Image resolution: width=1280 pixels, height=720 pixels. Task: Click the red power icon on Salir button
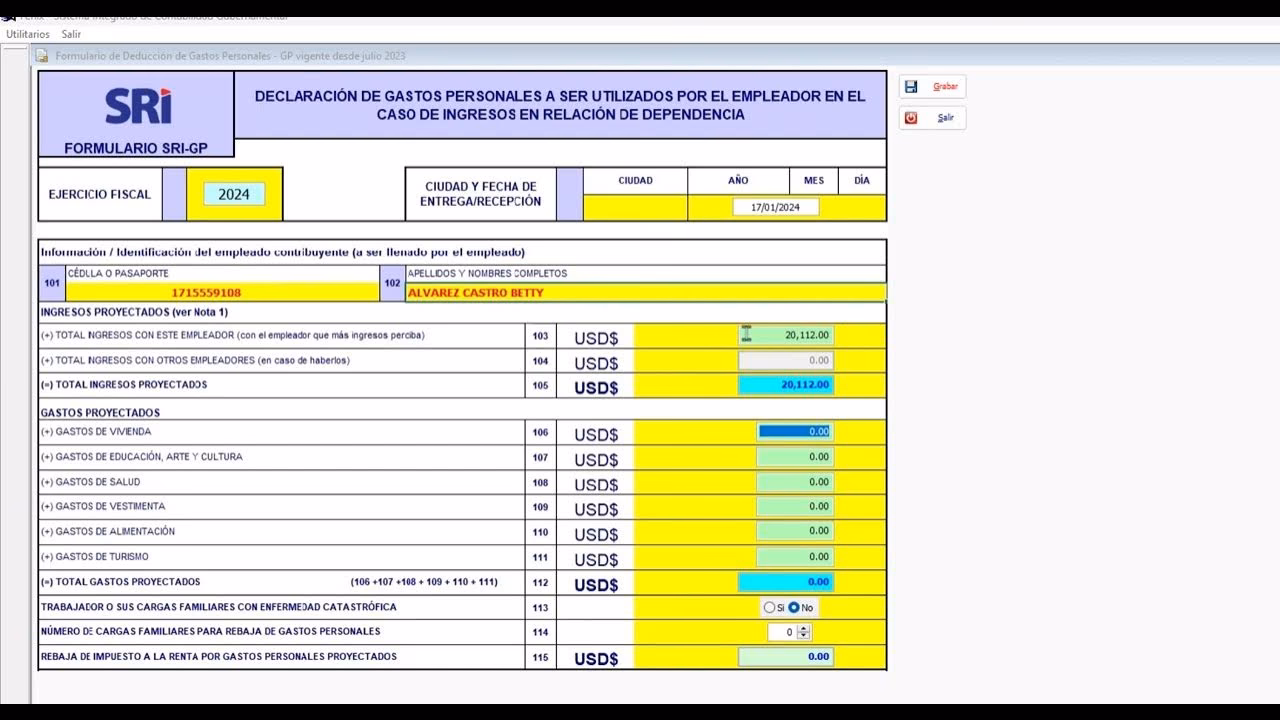click(x=911, y=117)
